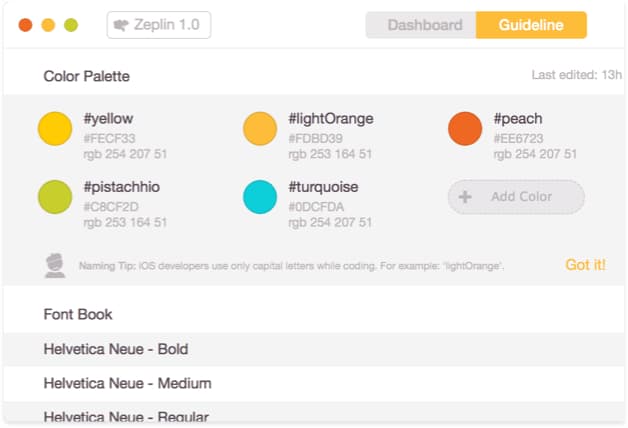Click the naming tip avatar icon
This screenshot has height=428, width=628.
(x=55, y=265)
